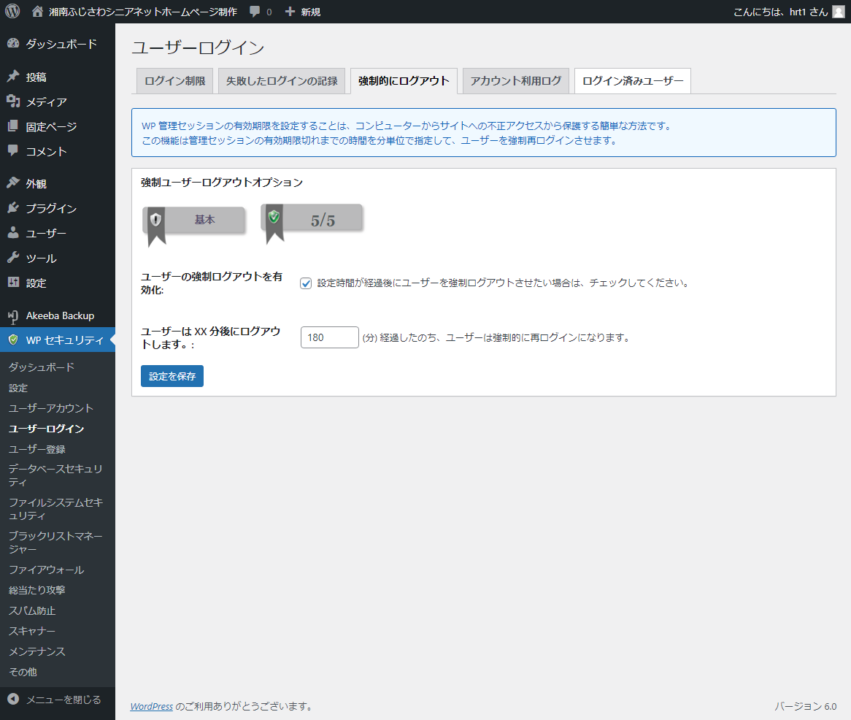Open アカウント利用ログ tab
Image resolution: width=851 pixels, height=720 pixels.
[516, 81]
